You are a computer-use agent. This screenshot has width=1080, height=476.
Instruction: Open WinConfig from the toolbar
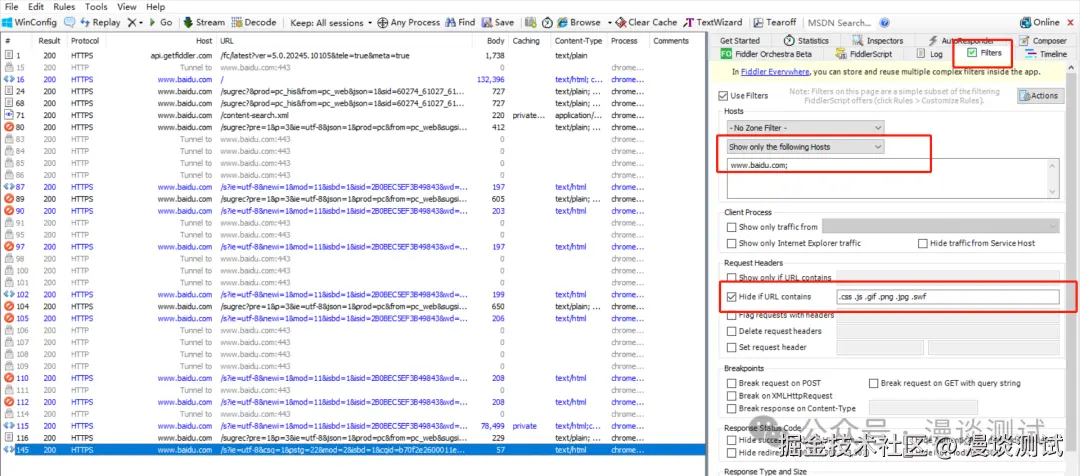point(30,22)
